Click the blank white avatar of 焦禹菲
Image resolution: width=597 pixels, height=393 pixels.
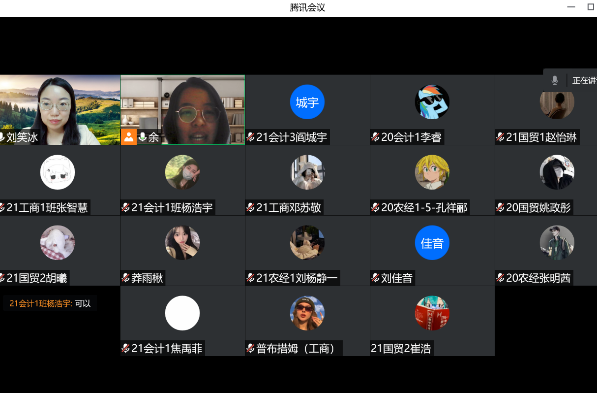(x=182, y=313)
